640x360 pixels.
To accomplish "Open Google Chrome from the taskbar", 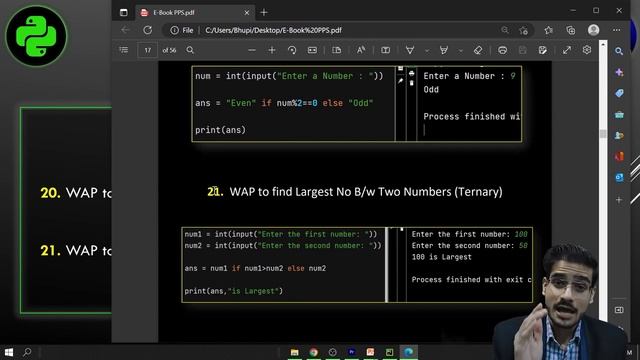I will coord(313,352).
